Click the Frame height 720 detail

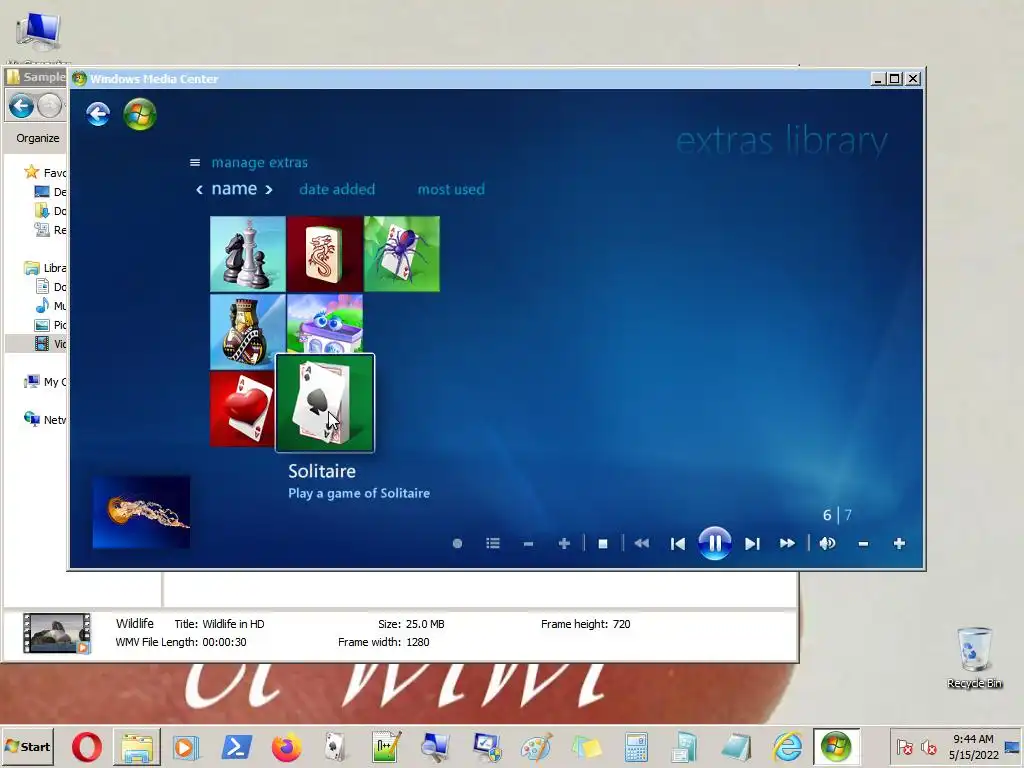pyautogui.click(x=586, y=624)
